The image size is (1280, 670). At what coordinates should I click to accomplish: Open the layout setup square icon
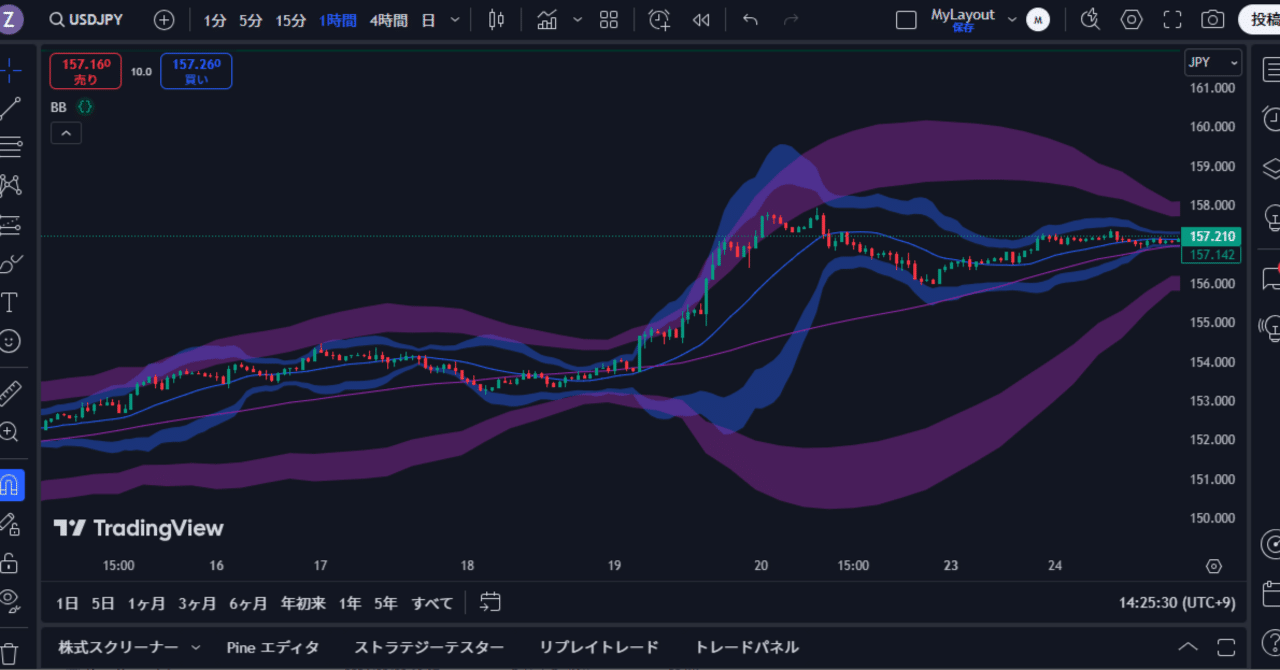click(906, 20)
